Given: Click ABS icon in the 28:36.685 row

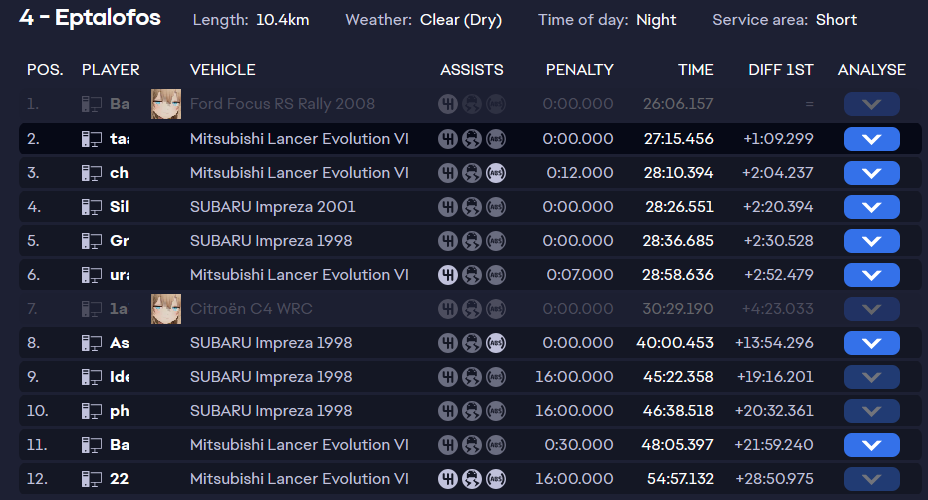Looking at the screenshot, I should pos(496,241).
